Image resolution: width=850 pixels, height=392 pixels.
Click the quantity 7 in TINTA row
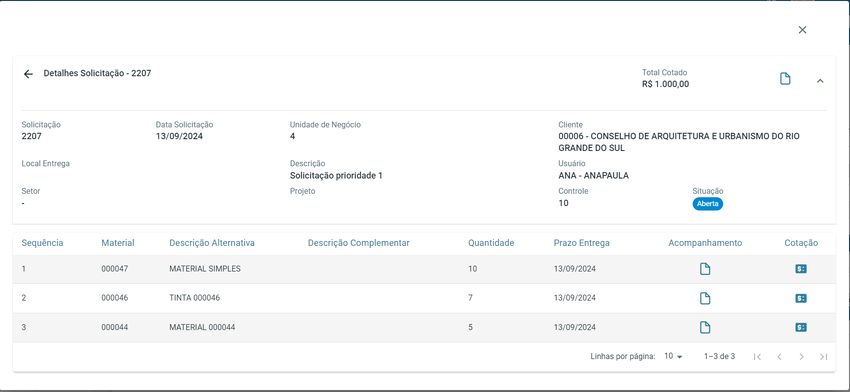coord(471,298)
